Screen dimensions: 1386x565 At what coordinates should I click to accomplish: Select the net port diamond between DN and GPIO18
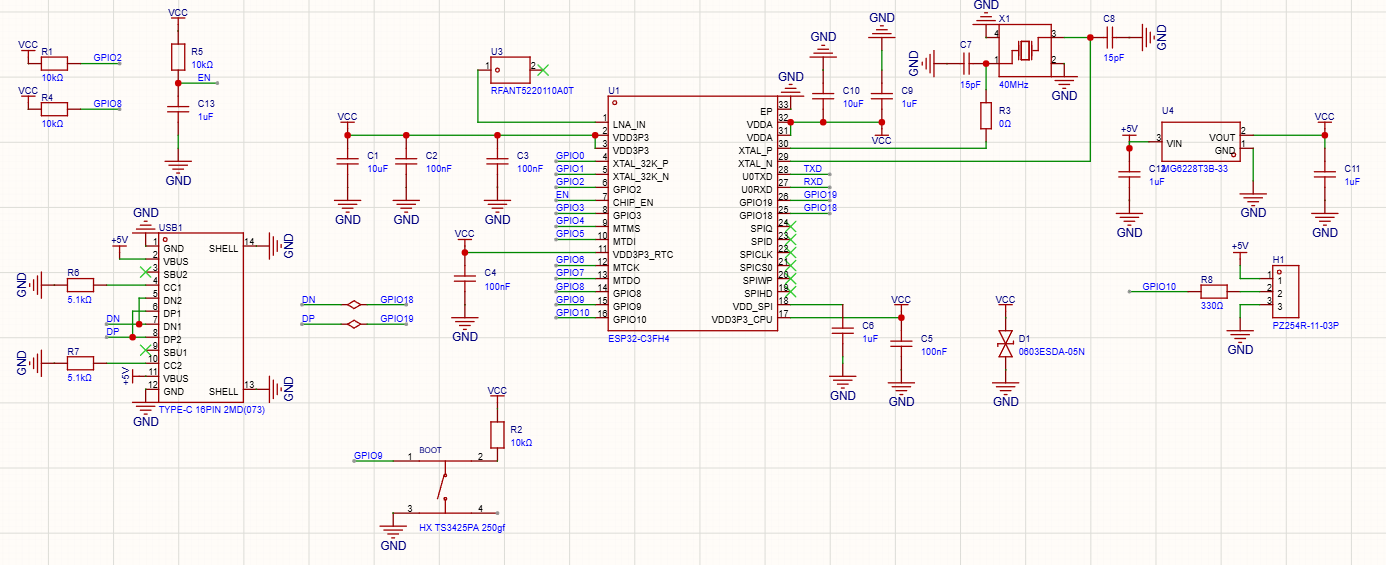tap(353, 304)
